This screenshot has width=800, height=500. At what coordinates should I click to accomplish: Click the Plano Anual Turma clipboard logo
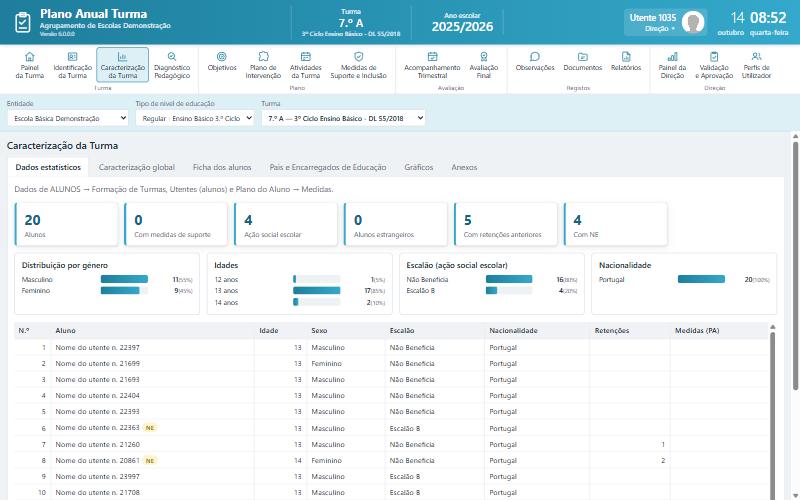point(23,22)
